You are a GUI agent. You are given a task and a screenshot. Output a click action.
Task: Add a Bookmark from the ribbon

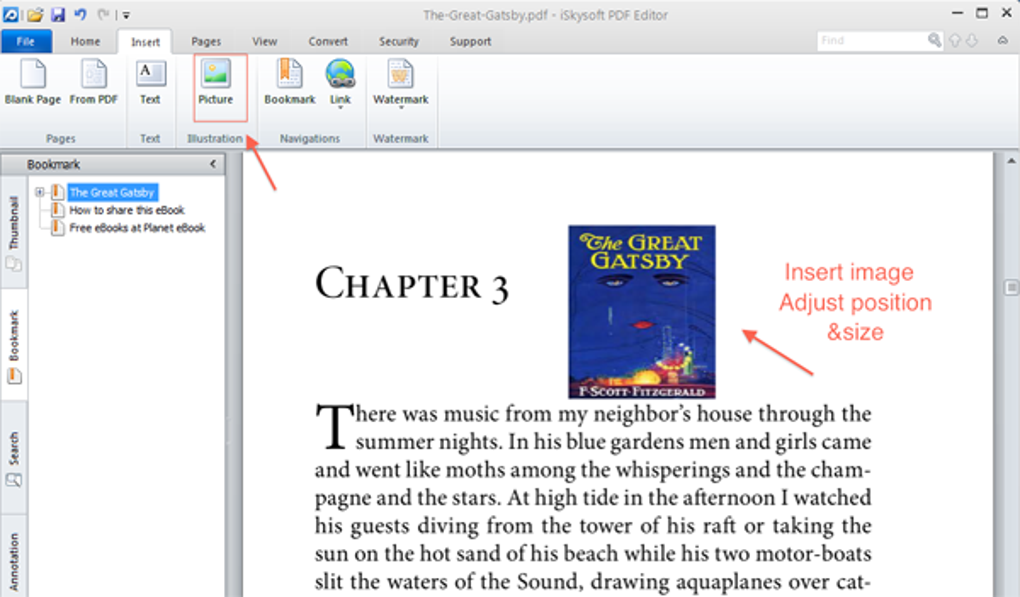tap(289, 81)
